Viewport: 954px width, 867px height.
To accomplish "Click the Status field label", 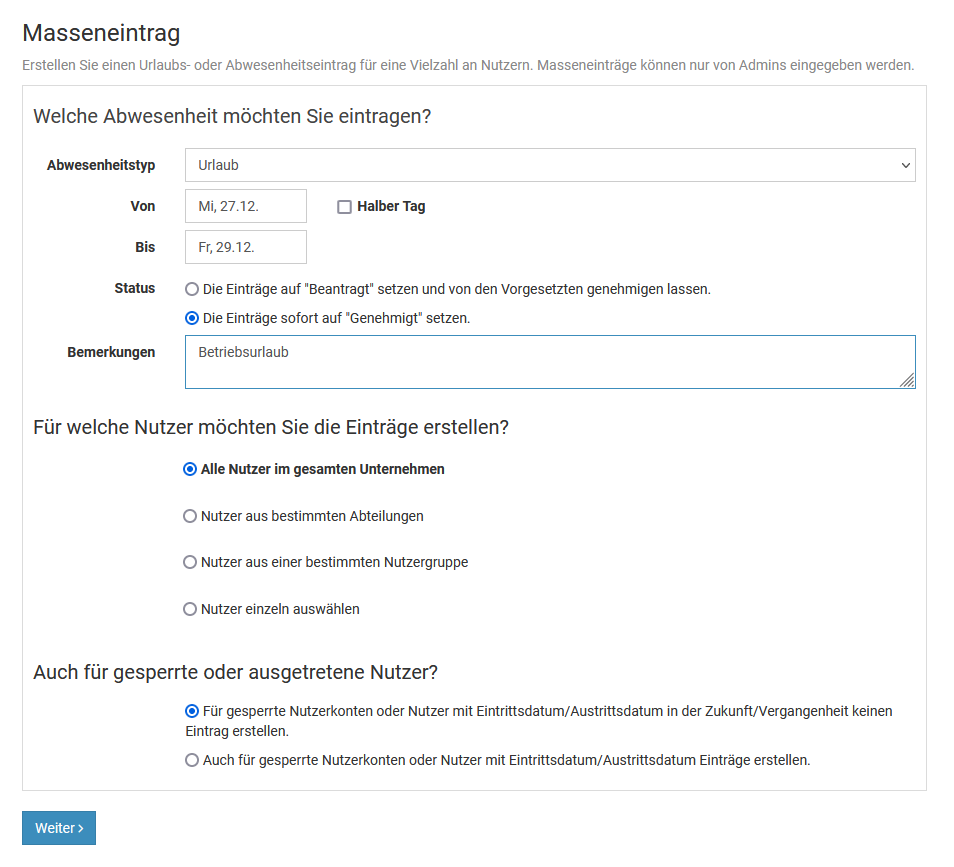I will tap(135, 288).
